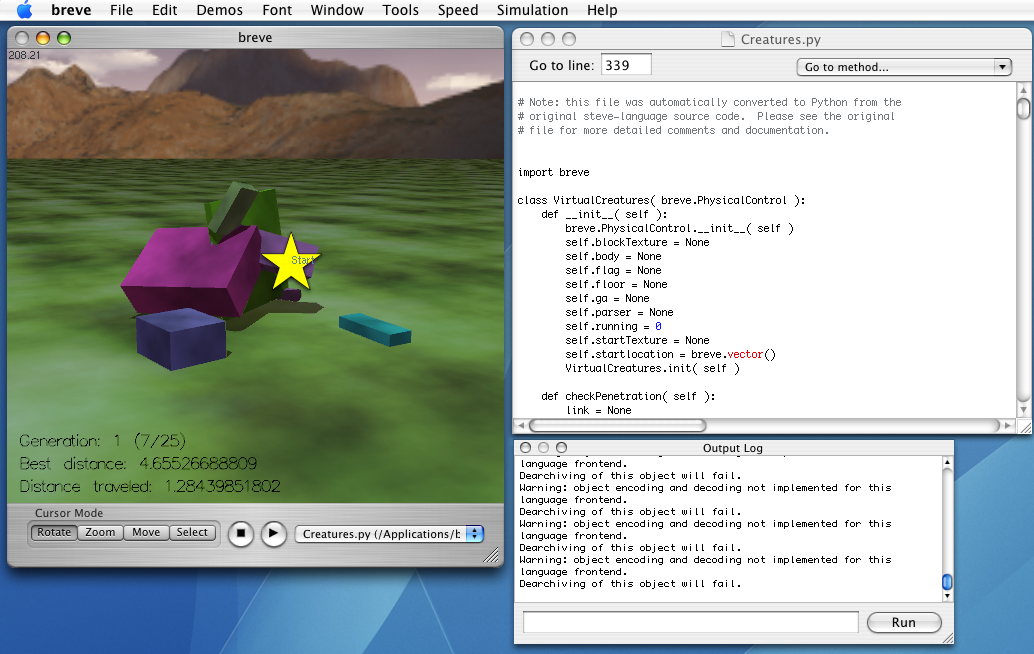
Task: Start the simulation with the play button
Action: tap(274, 533)
